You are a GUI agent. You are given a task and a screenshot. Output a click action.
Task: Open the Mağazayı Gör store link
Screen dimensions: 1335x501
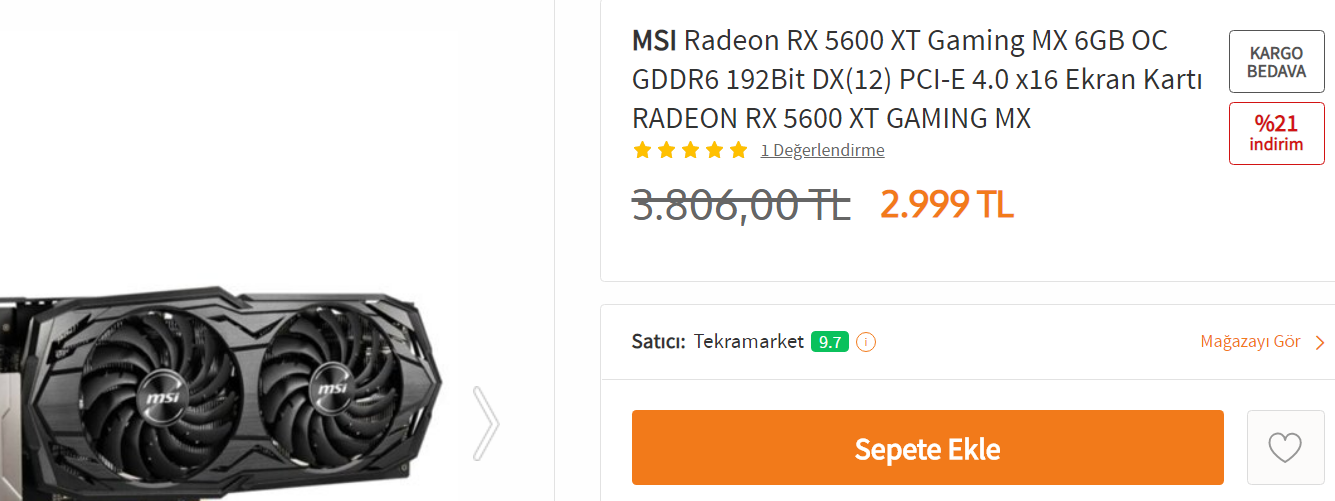pos(1250,342)
